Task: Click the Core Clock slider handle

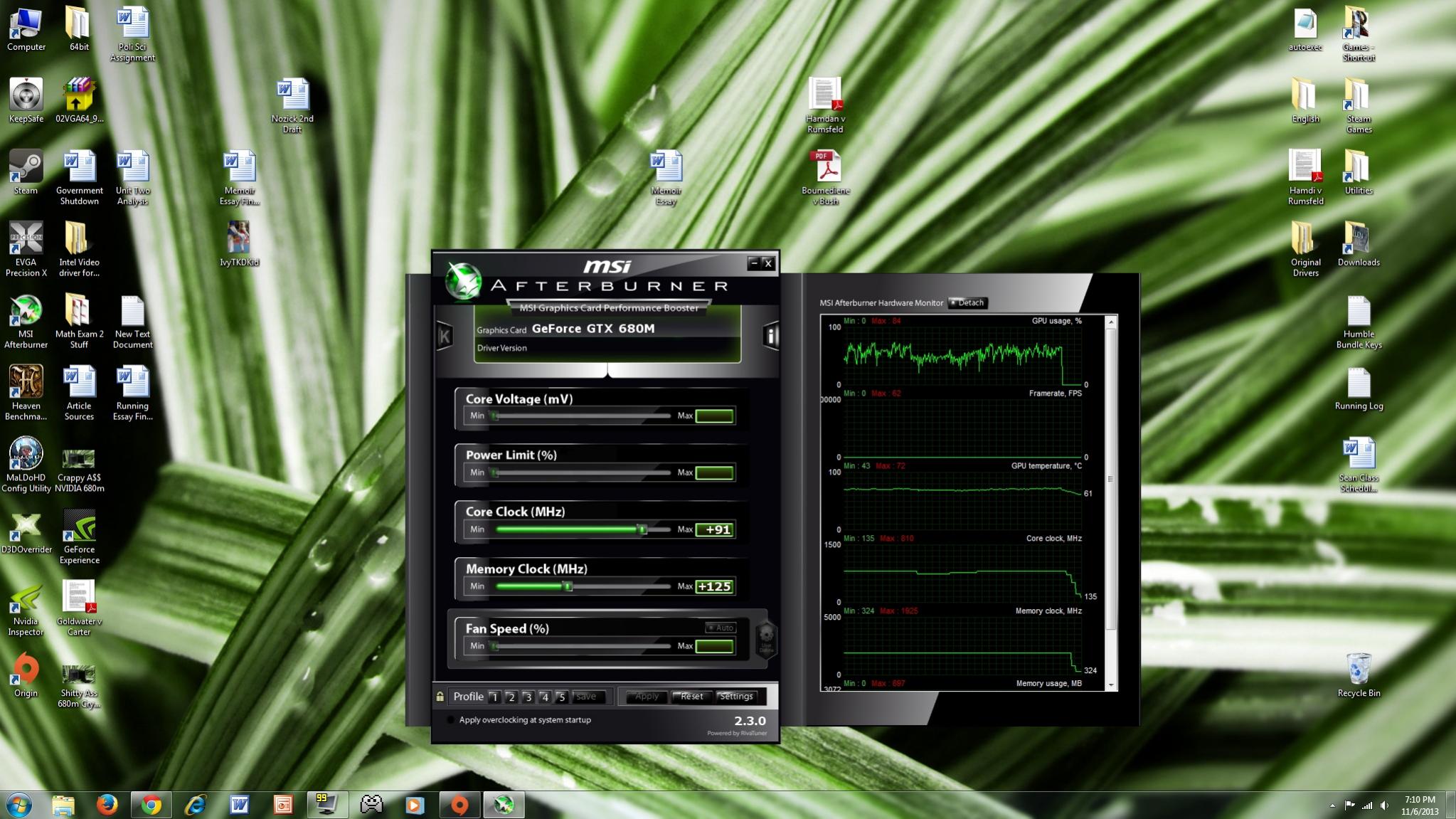Action: [642, 529]
